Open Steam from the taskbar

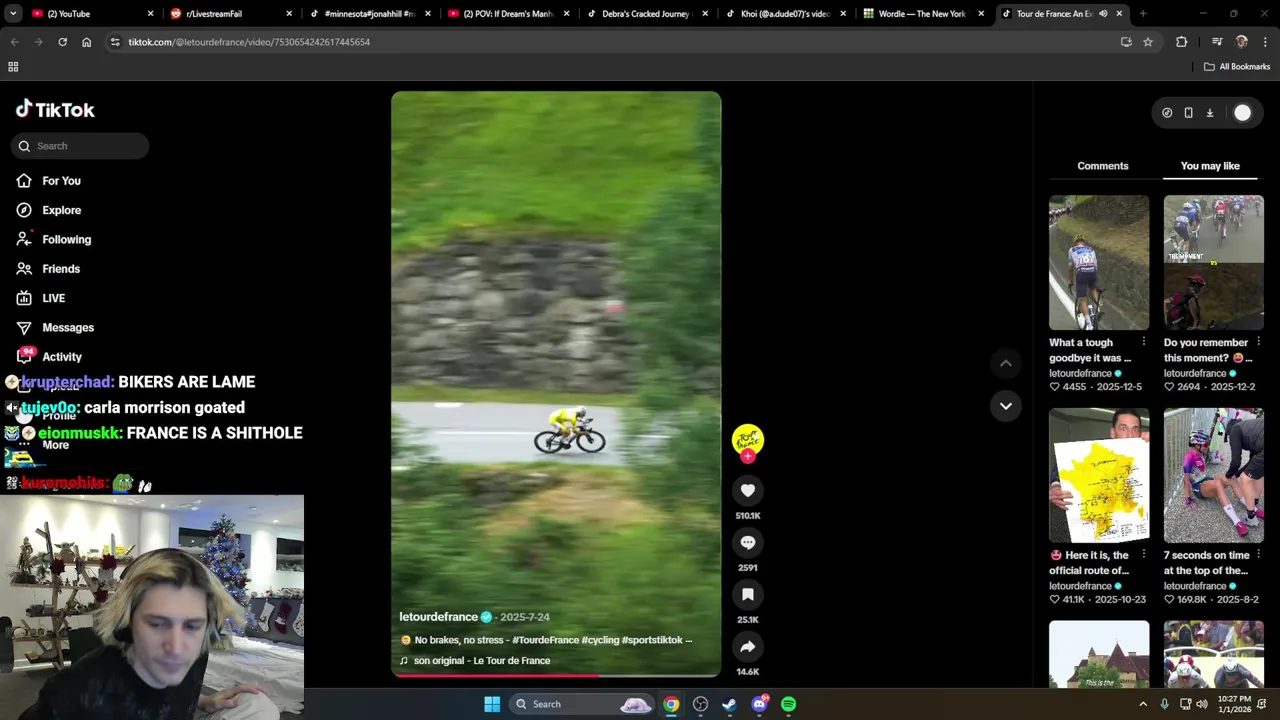tap(729, 704)
